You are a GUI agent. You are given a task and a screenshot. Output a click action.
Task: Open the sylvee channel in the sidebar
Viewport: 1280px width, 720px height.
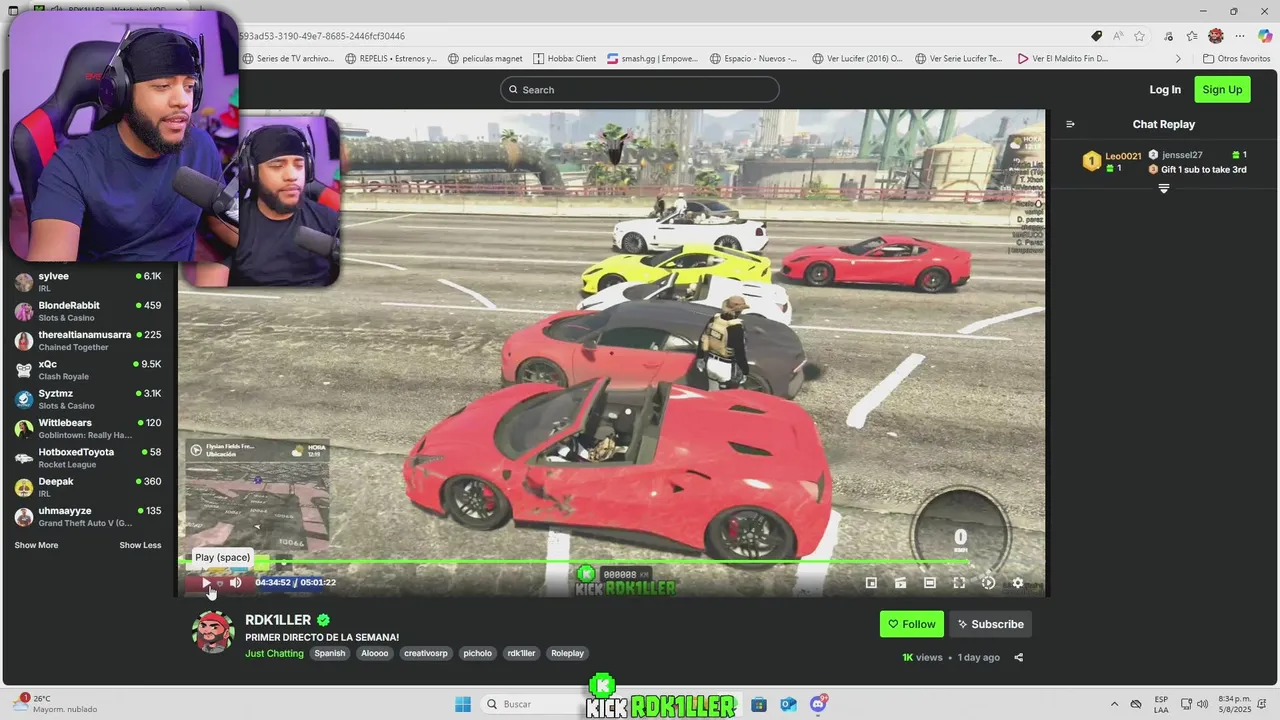click(x=88, y=282)
